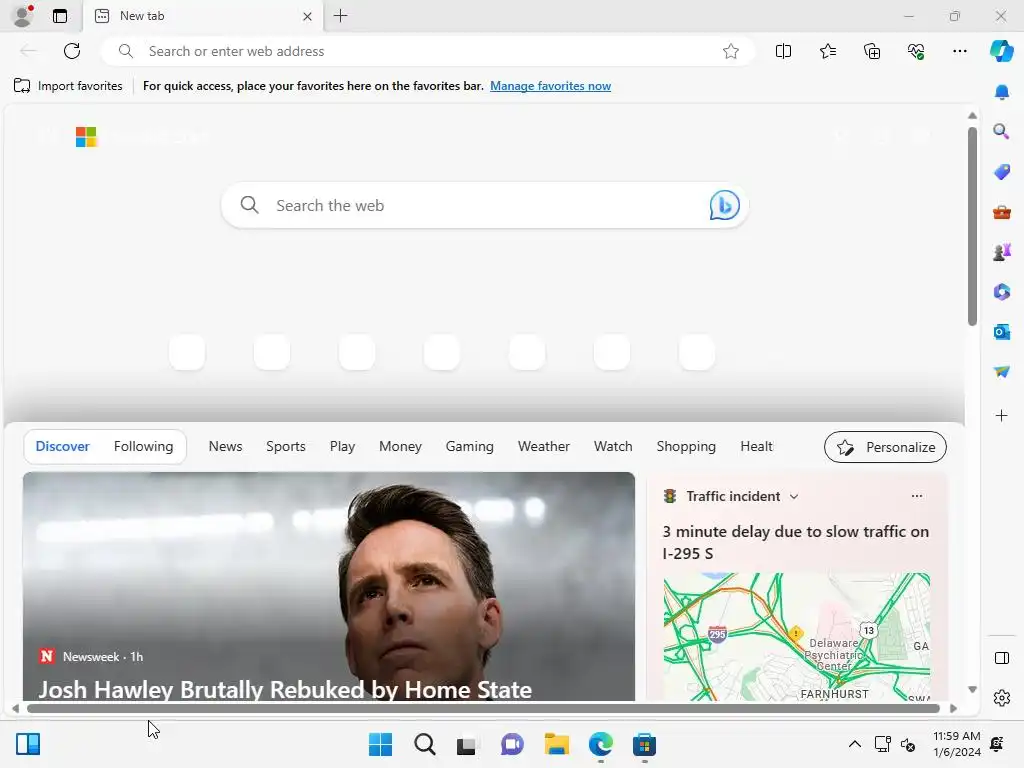1024x768 pixels.
Task: Customize sidebar with plus icon
Action: 1001,415
